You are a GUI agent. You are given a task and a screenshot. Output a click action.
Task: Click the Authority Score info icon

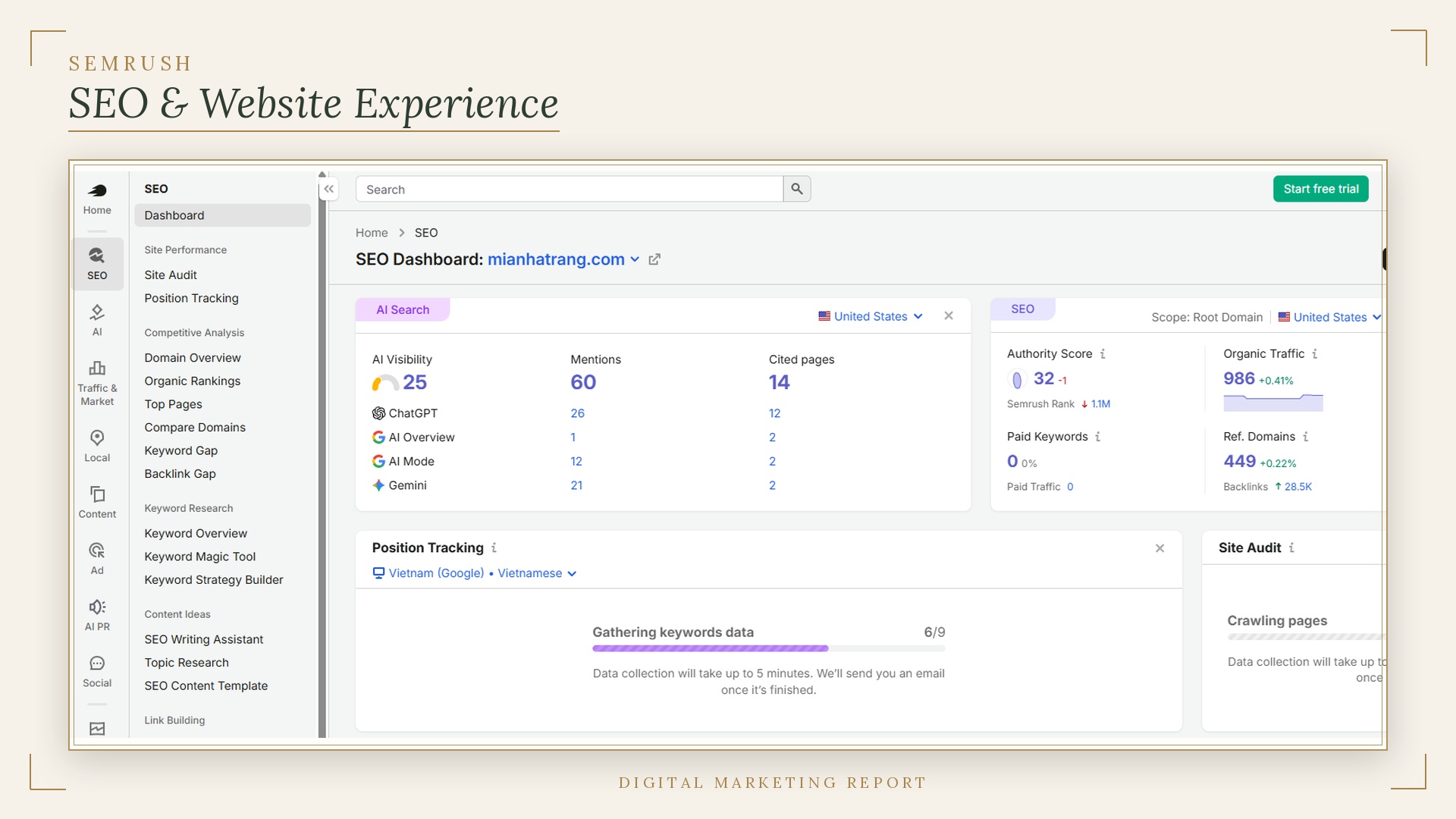tap(1103, 353)
